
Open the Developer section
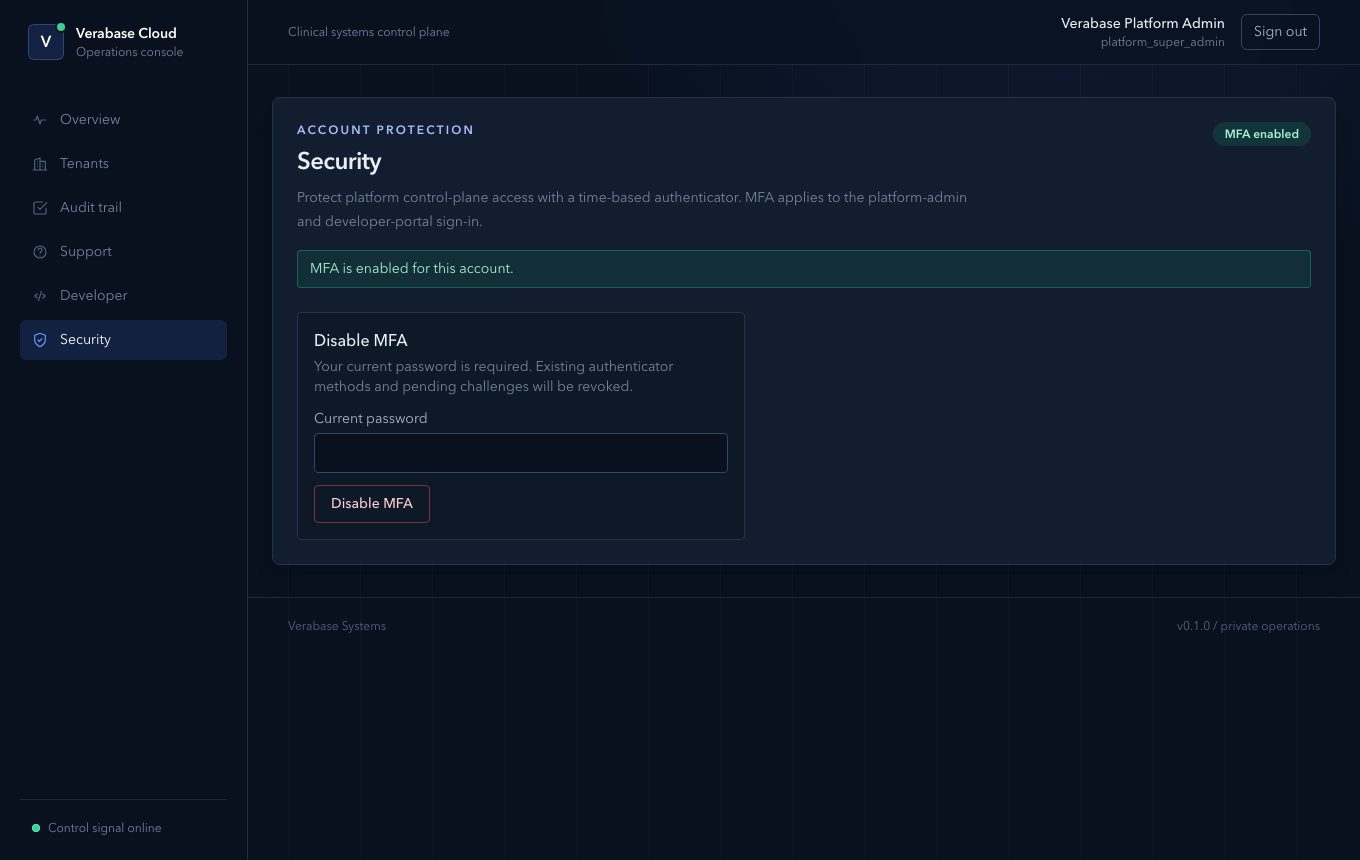[123, 296]
